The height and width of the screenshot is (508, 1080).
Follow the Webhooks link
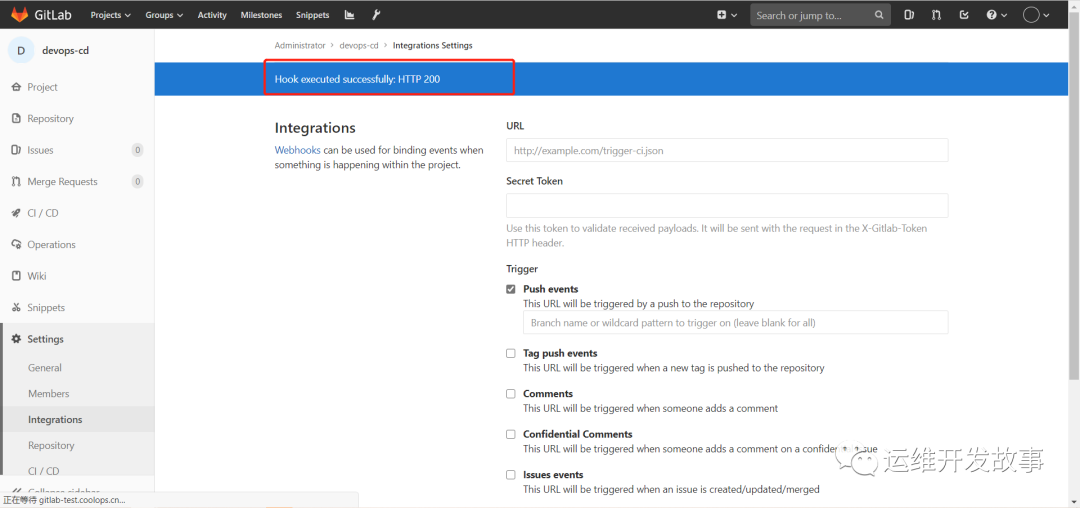(x=298, y=150)
